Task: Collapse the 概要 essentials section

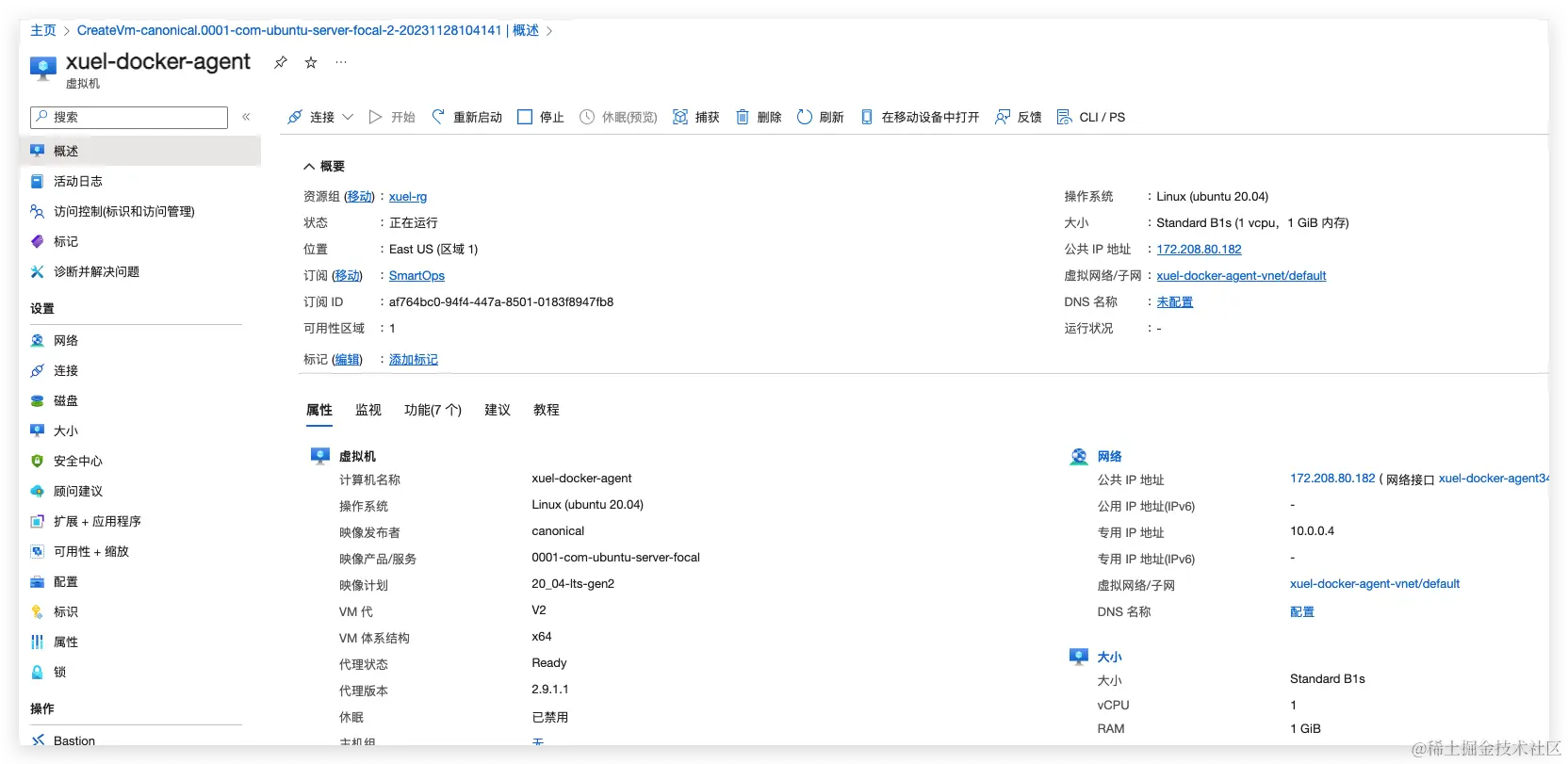Action: [x=323, y=166]
